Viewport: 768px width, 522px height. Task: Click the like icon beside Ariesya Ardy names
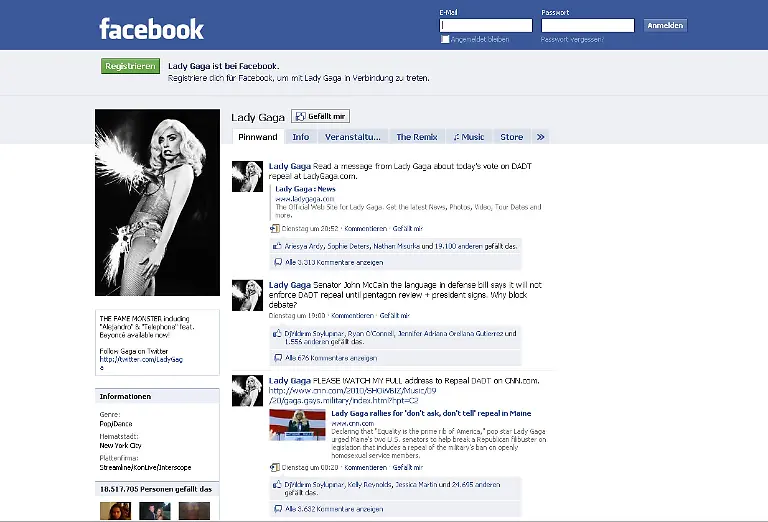[277, 246]
